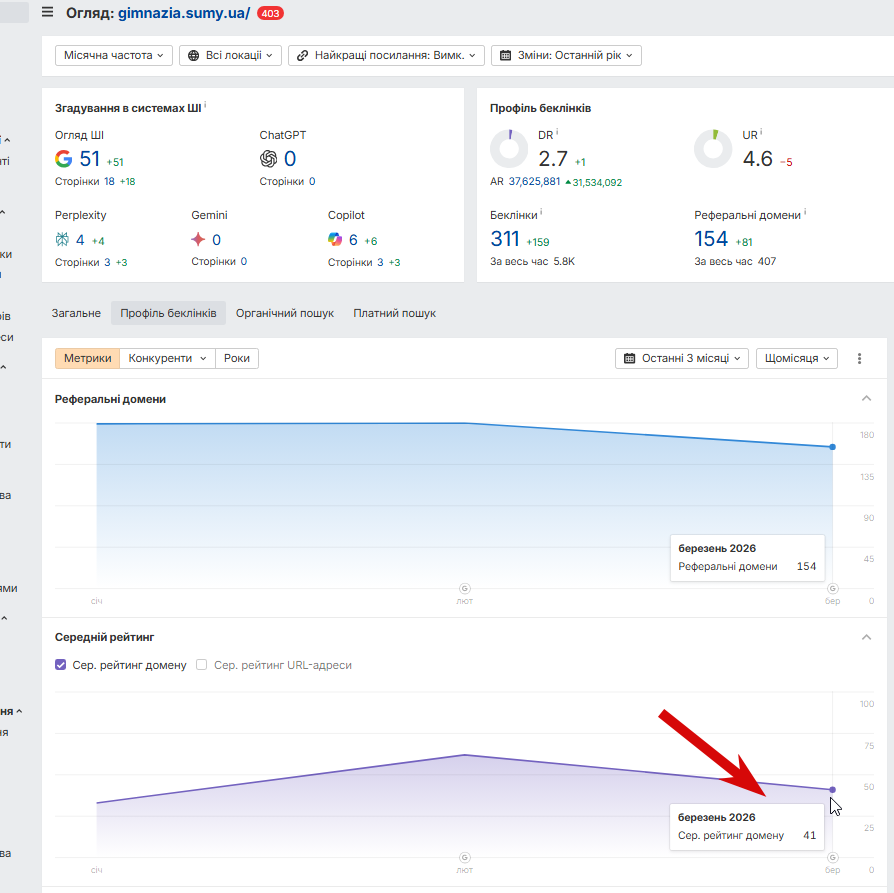Open the Конкуренти dropdown
894x893 pixels.
167,358
